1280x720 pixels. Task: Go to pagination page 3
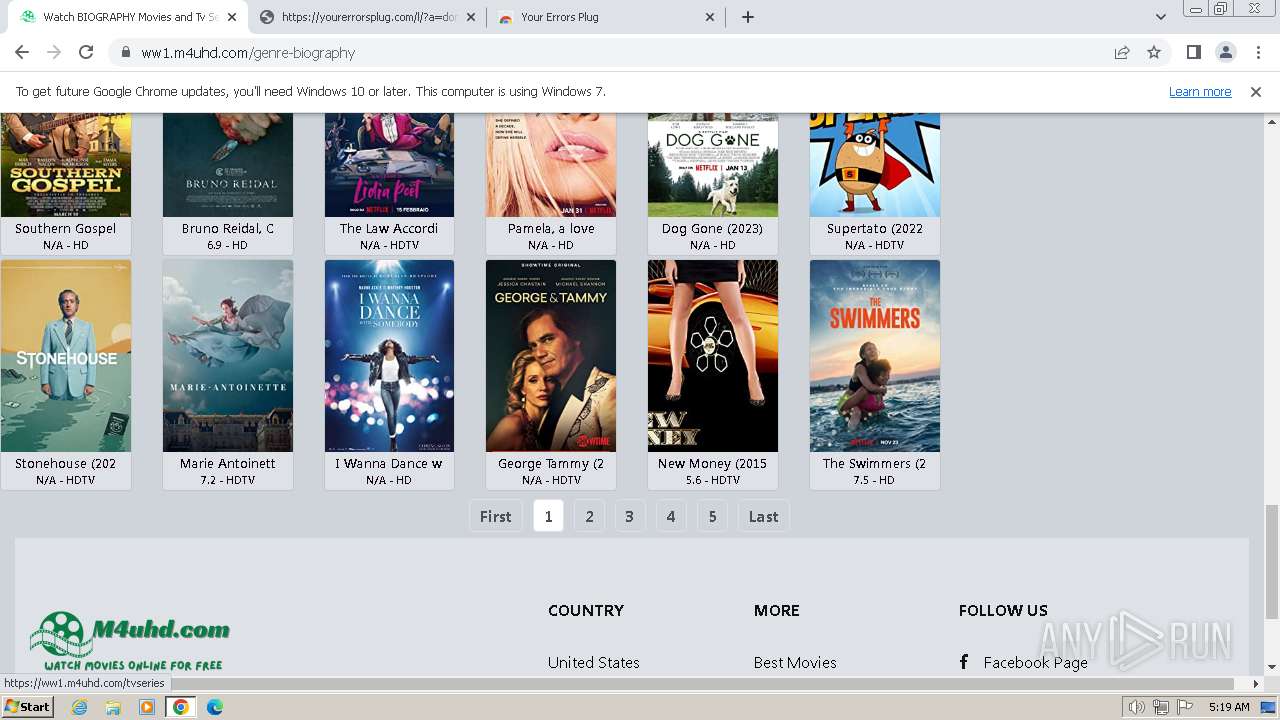629,516
